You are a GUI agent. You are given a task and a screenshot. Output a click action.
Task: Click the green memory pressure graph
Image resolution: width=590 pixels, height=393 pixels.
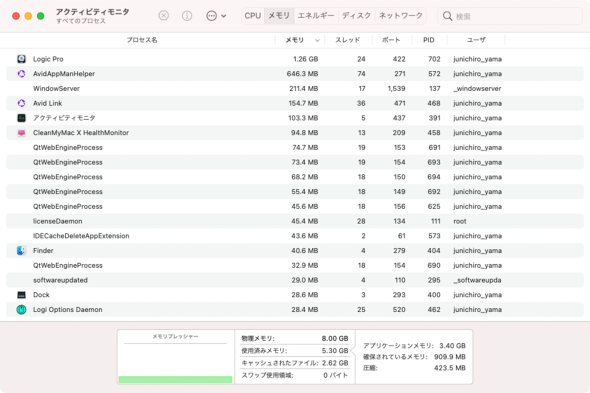pos(175,379)
